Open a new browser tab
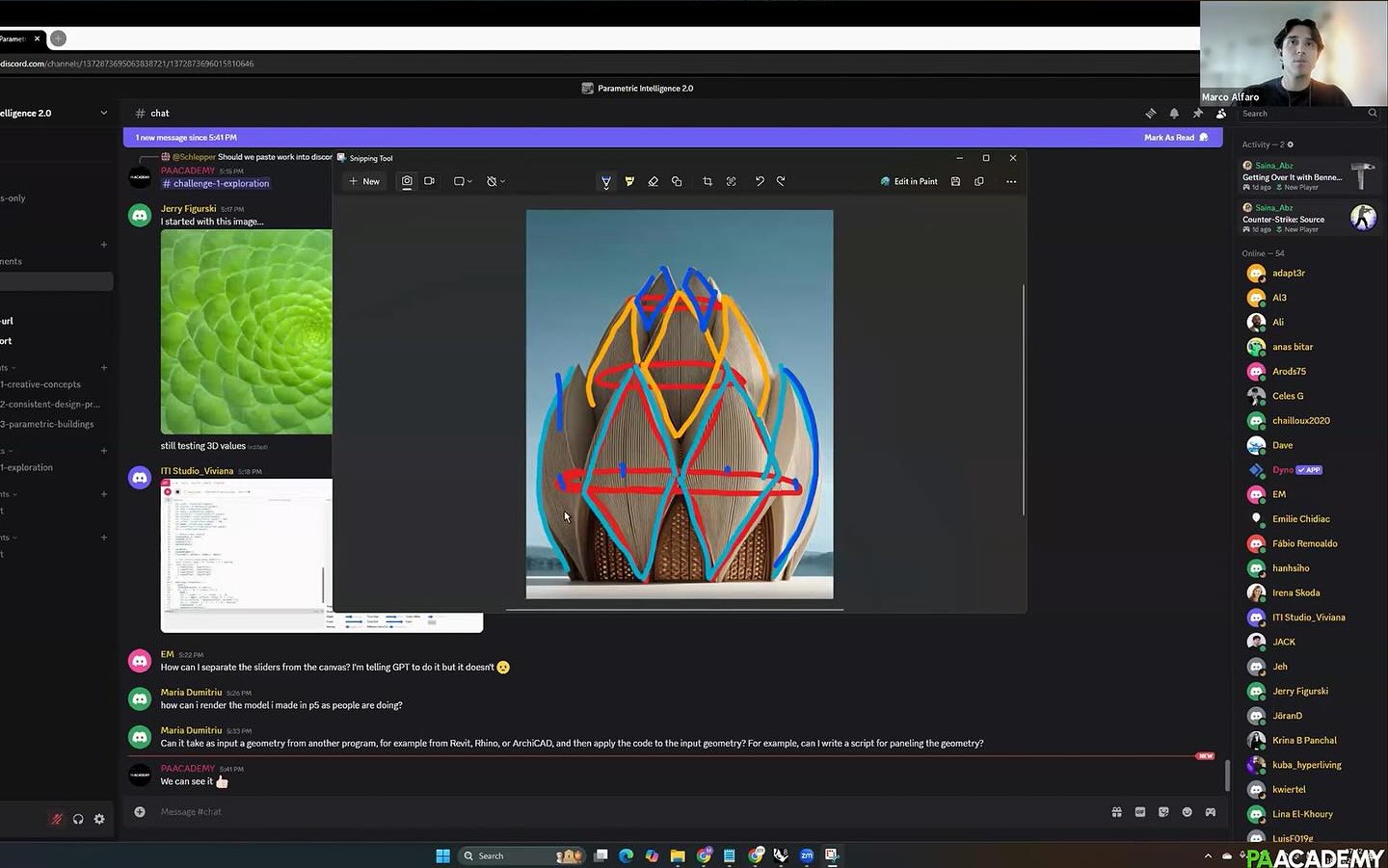The width and height of the screenshot is (1388, 868). coord(58,39)
